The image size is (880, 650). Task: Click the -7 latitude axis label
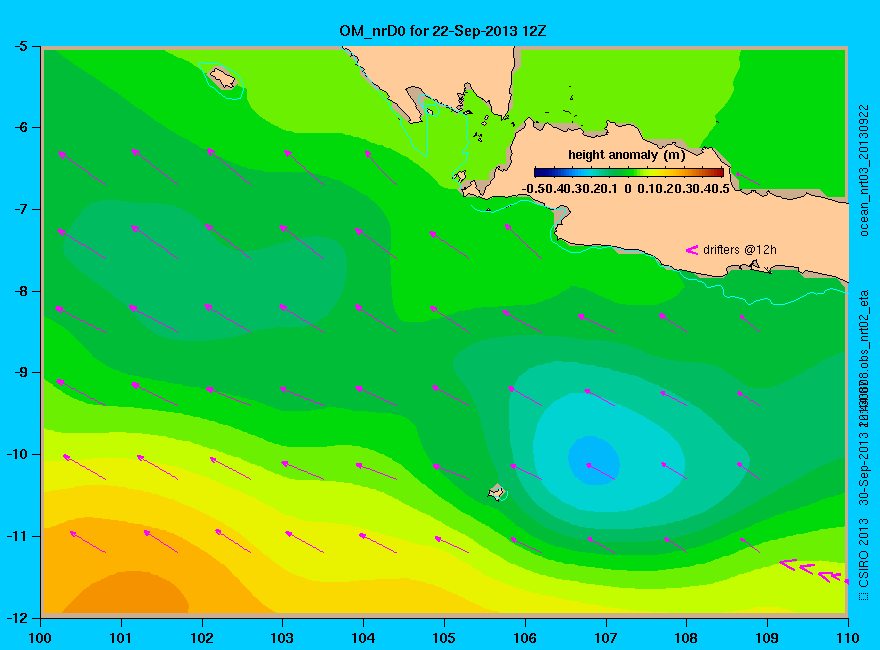click(x=20, y=209)
